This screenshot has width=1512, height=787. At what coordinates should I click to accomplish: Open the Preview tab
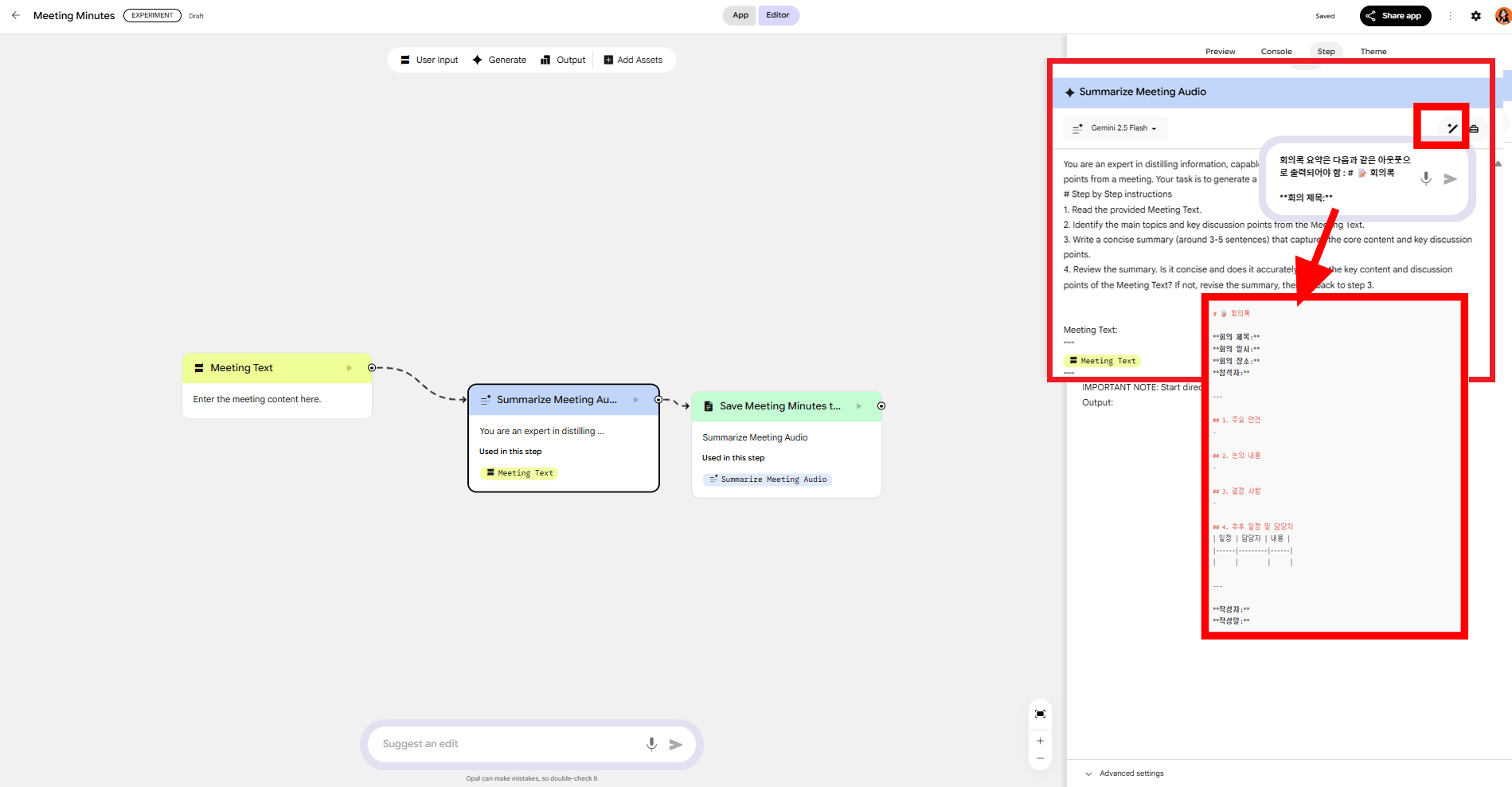coord(1220,52)
